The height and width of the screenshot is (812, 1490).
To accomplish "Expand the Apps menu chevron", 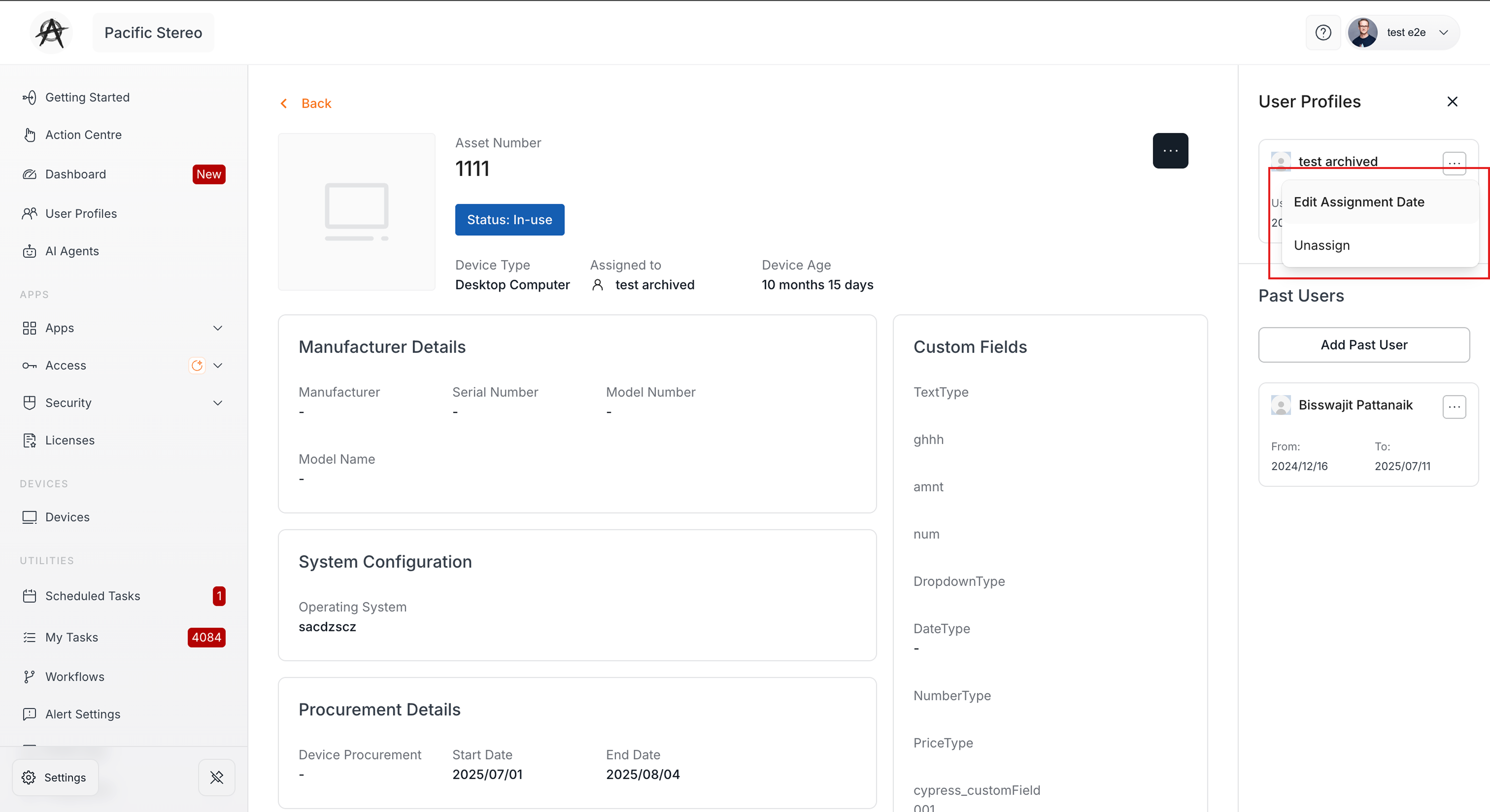I will [218, 328].
